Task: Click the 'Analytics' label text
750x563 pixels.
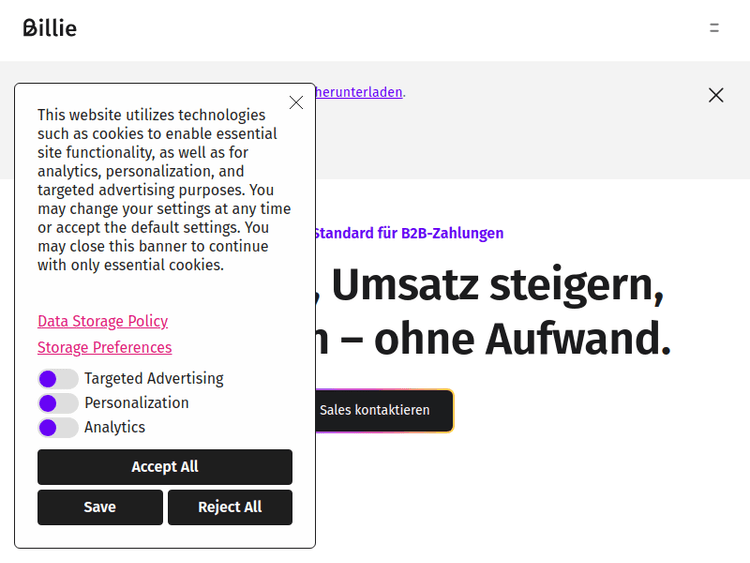Action: click(x=115, y=427)
